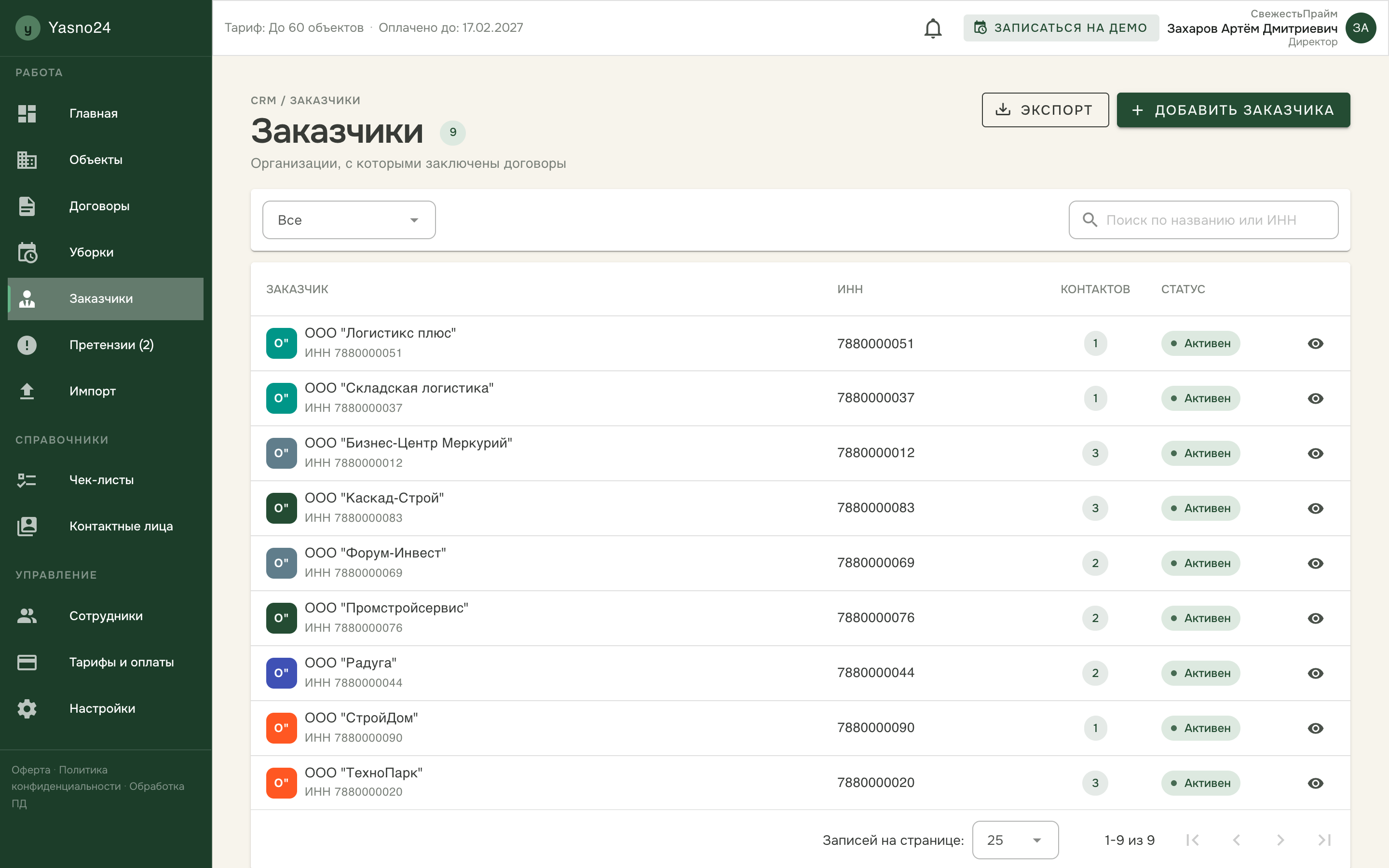Click the Главная dashboard icon
The image size is (1389, 868).
click(x=27, y=114)
